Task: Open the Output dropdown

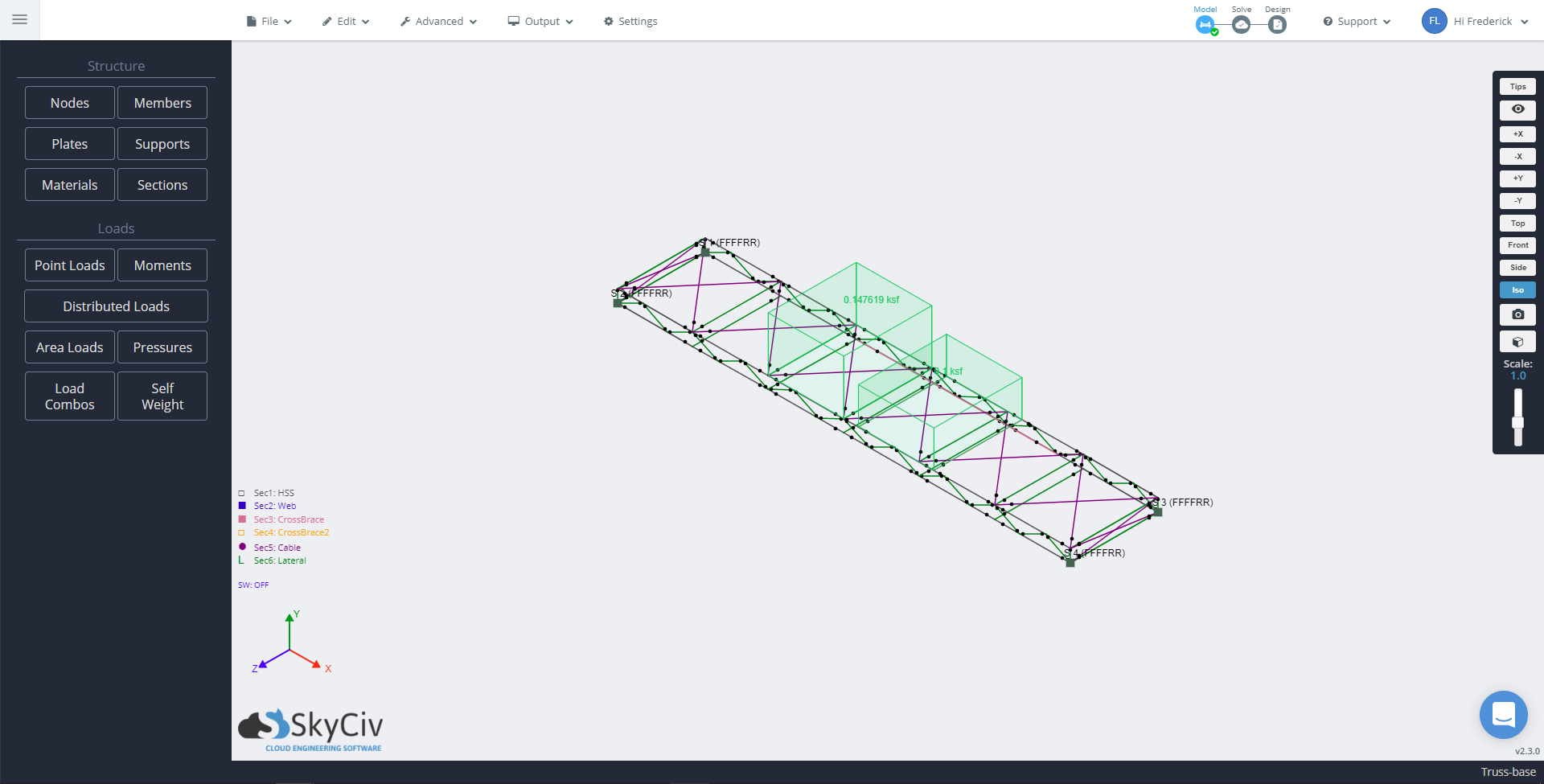Action: coord(540,21)
